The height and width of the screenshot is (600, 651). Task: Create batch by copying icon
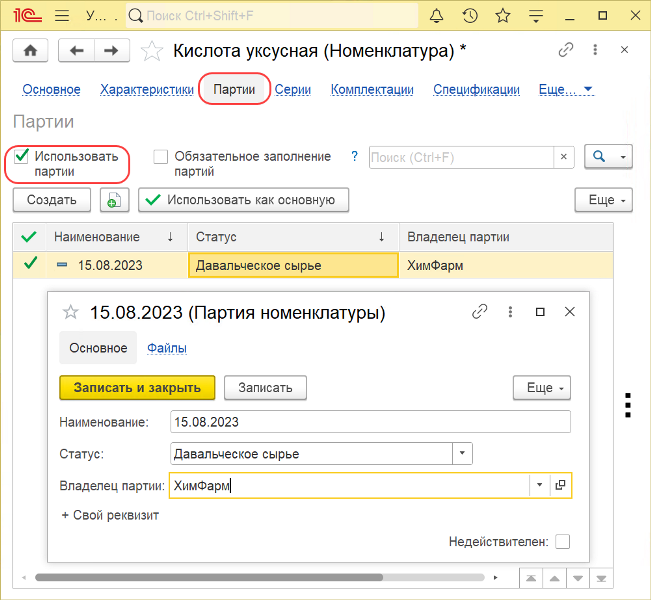(x=114, y=200)
